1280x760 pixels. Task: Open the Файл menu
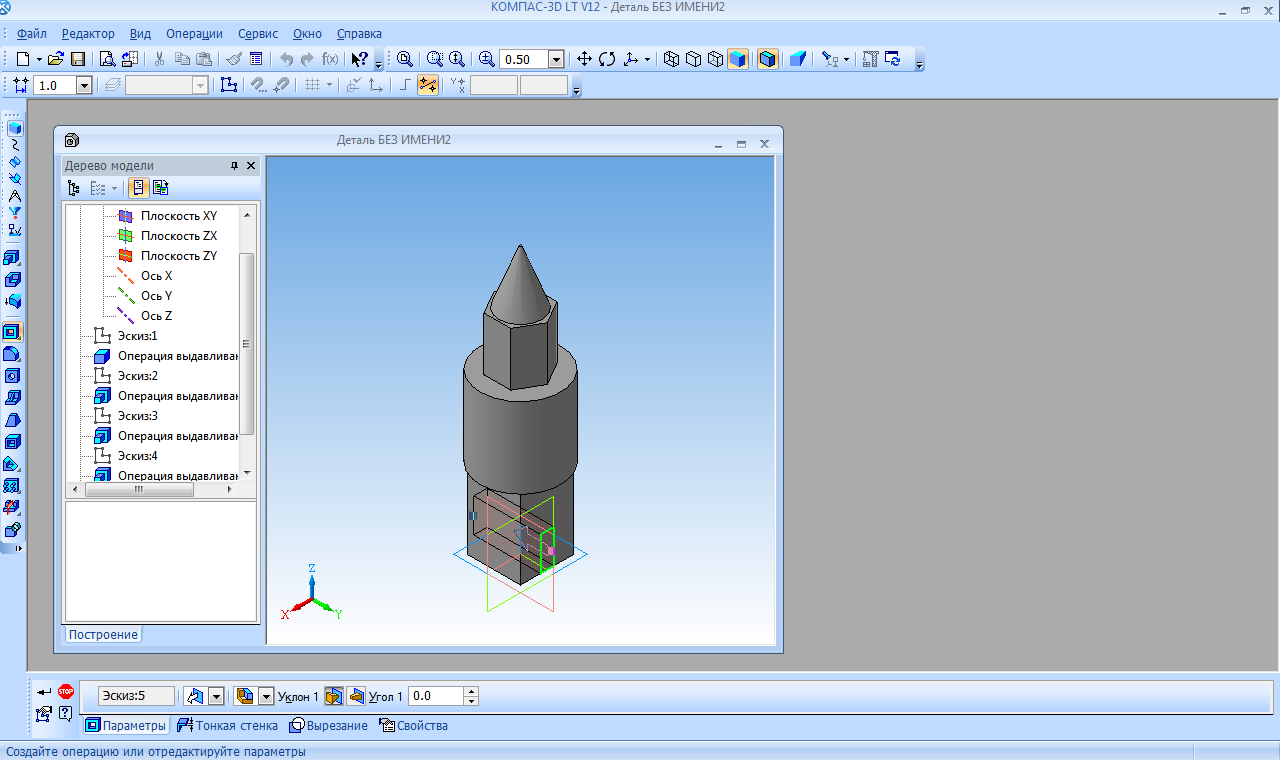click(x=32, y=33)
